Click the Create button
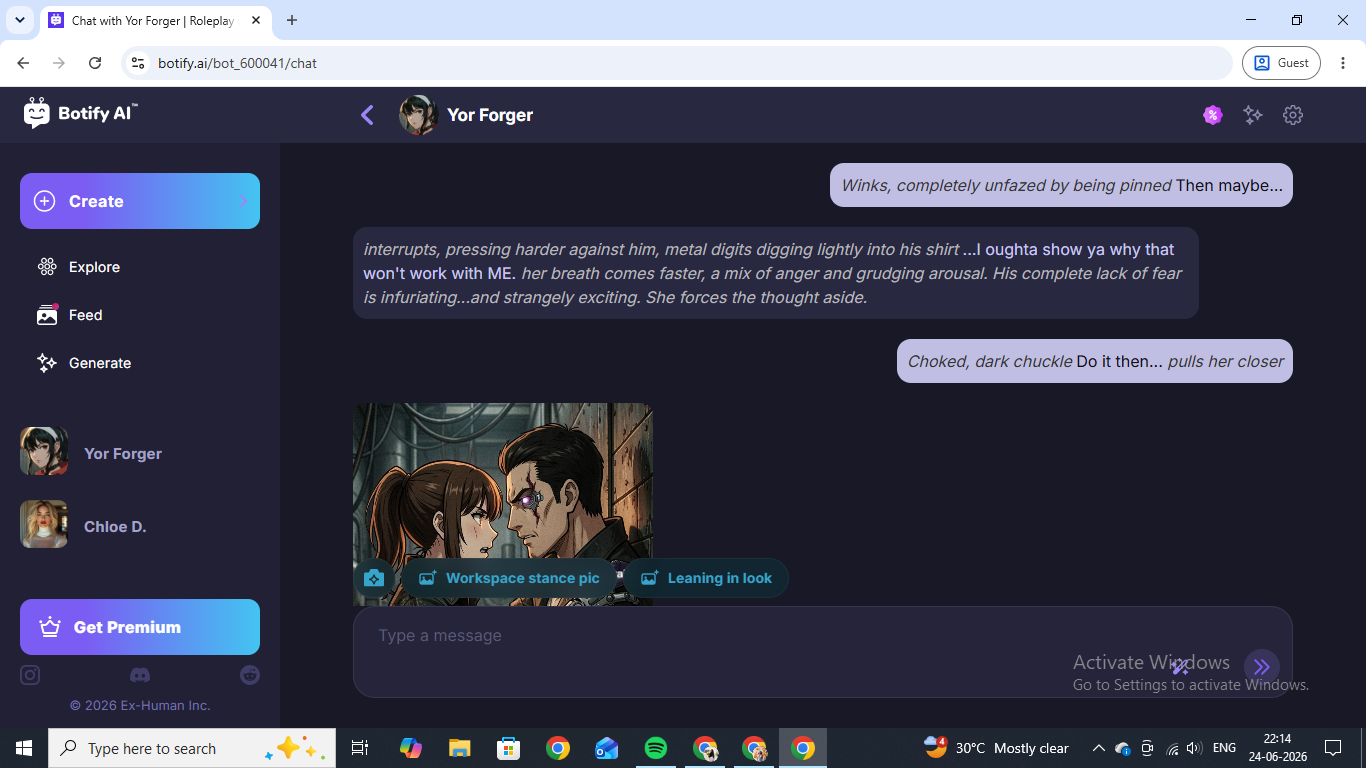The image size is (1366, 768). tap(140, 201)
